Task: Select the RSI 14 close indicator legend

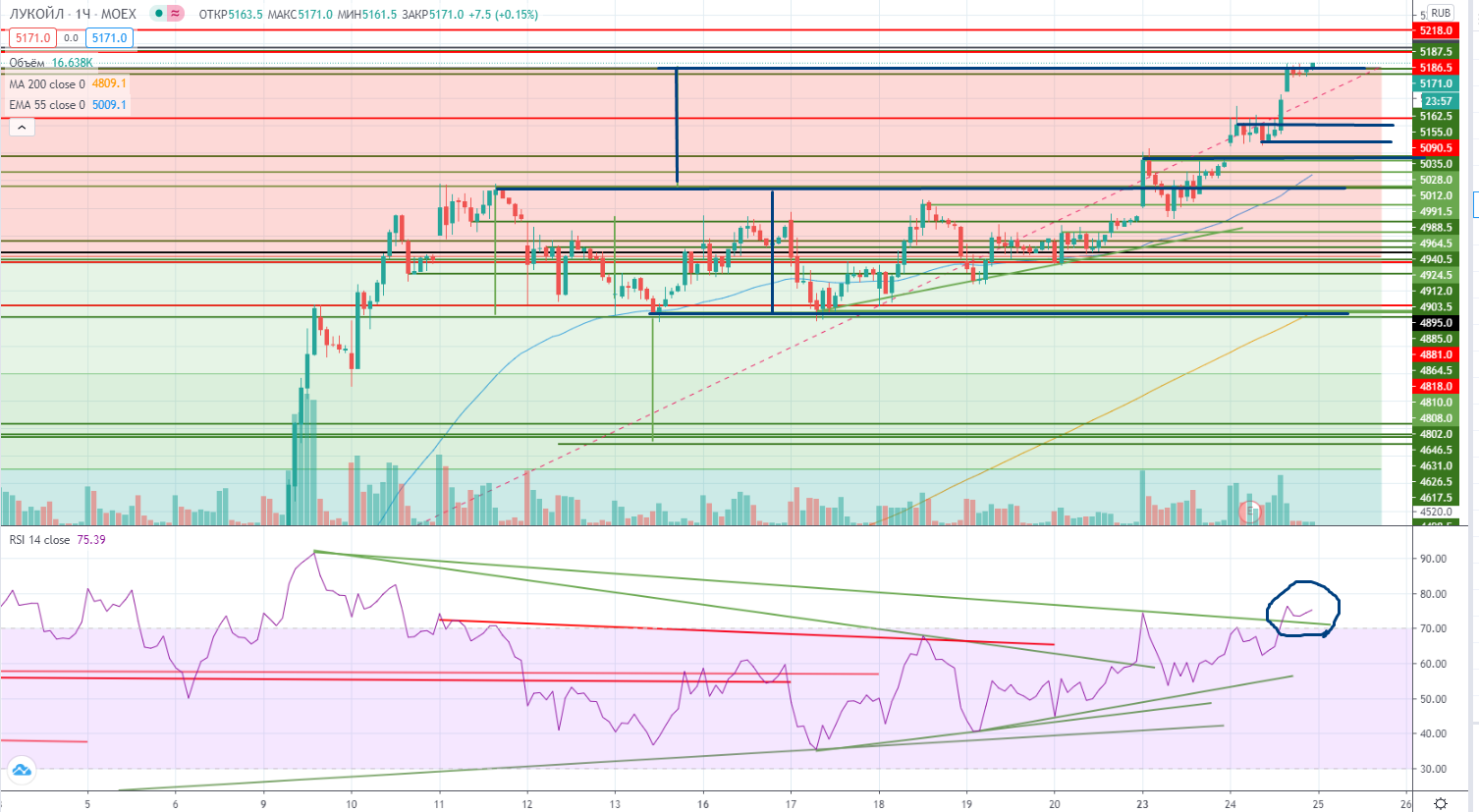Action: (39, 540)
